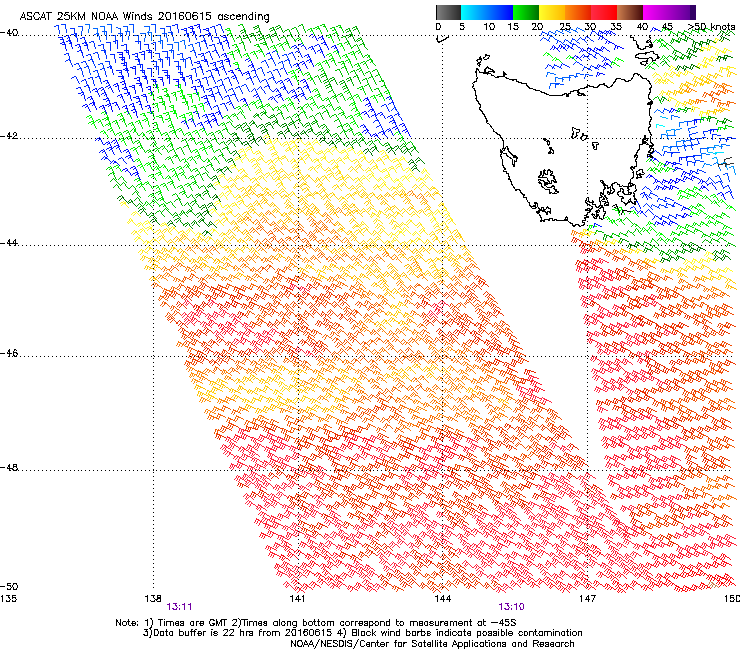Click the cyan-to-blue 5-15 knots legend segment
The height and width of the screenshot is (650, 740).
point(487,12)
